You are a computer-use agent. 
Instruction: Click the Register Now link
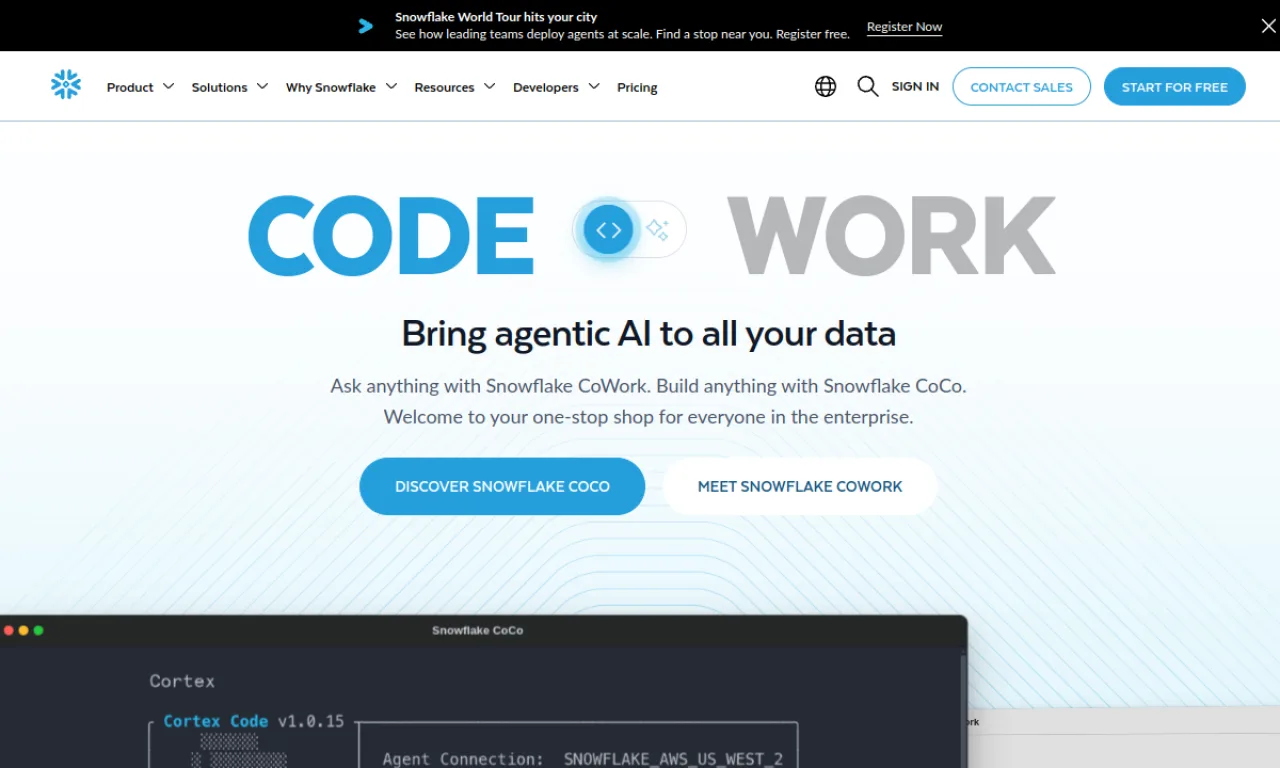pyautogui.click(x=904, y=27)
